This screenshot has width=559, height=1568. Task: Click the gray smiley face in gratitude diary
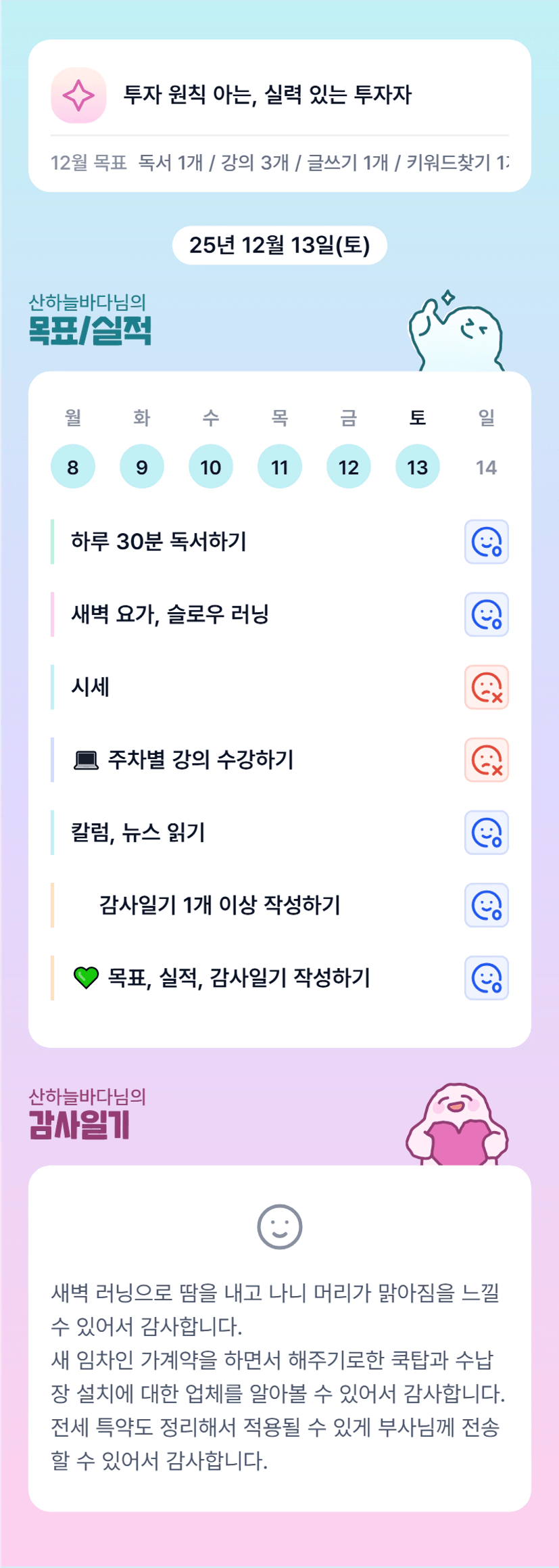tap(279, 1226)
